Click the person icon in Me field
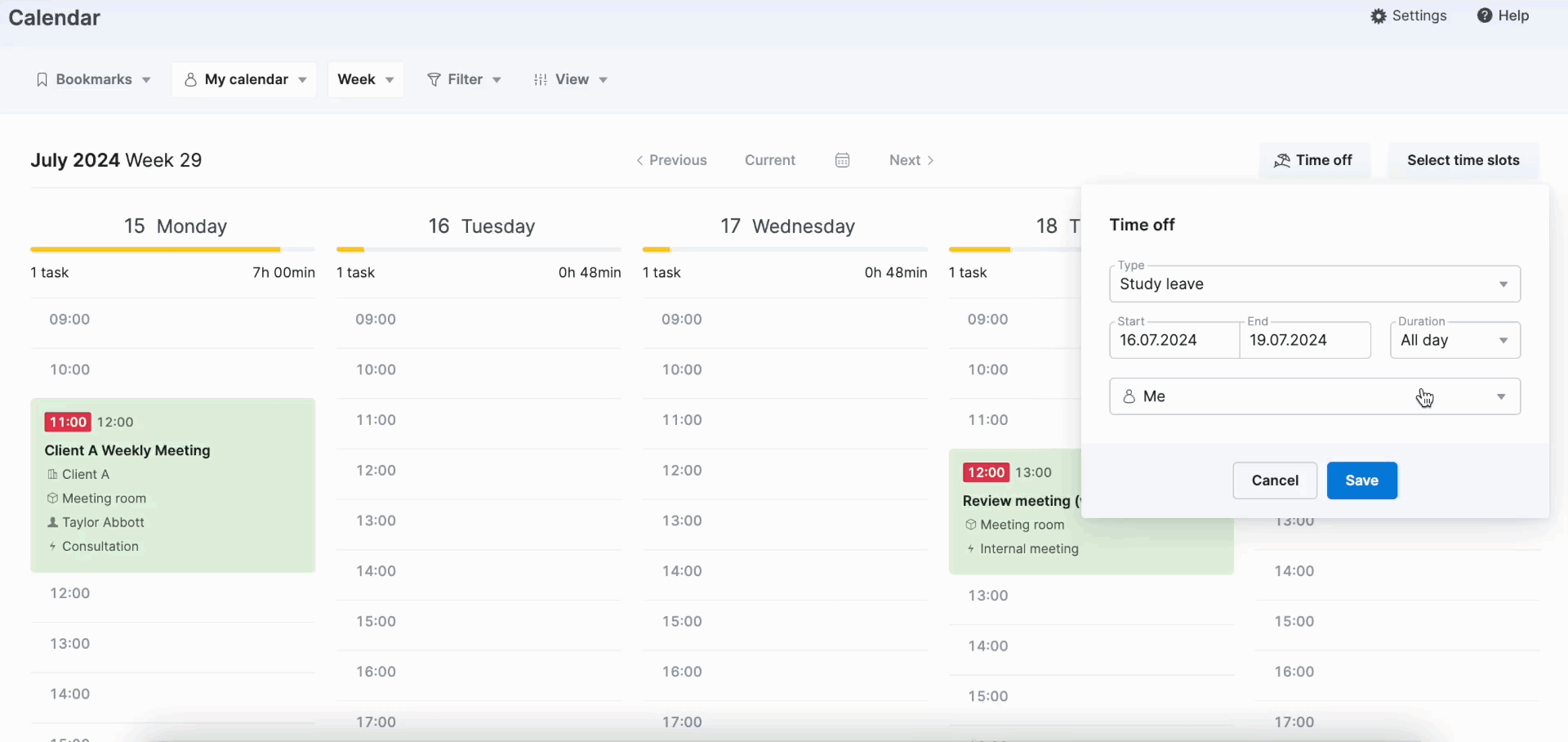This screenshot has width=1568, height=742. pos(1129,397)
